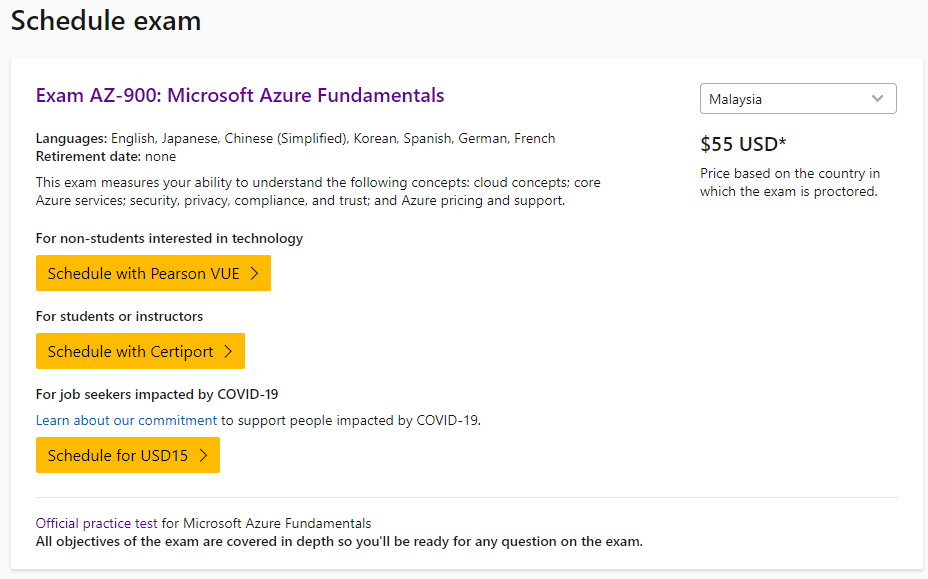Open the Exam AZ-900 Microsoft Azure Fundamentals title link
This screenshot has width=928, height=579.
(x=240, y=95)
